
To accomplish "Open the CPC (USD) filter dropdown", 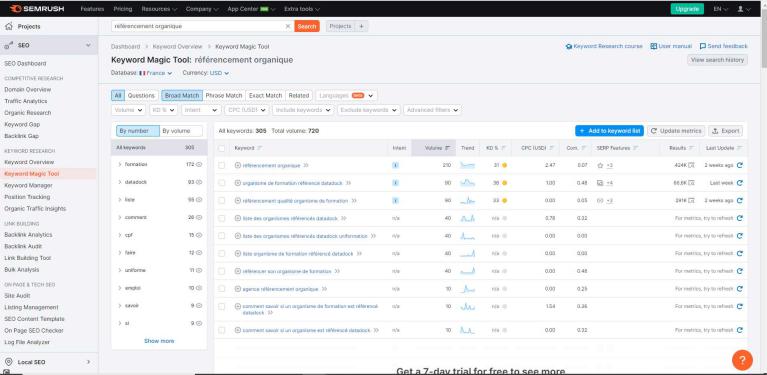I will click(247, 110).
